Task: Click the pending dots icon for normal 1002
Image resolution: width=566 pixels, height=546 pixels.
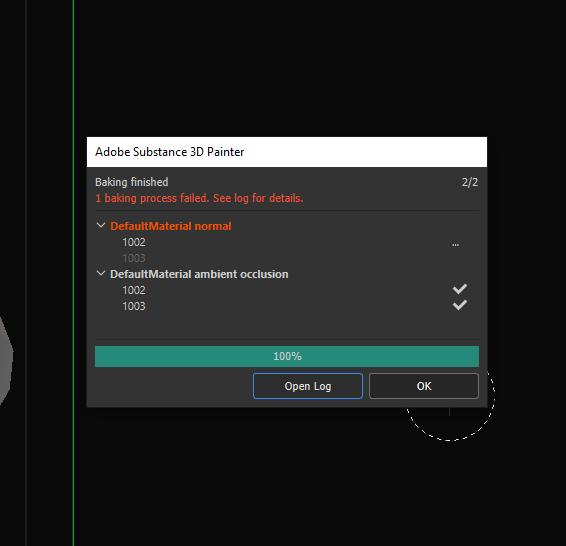Action: pos(456,245)
